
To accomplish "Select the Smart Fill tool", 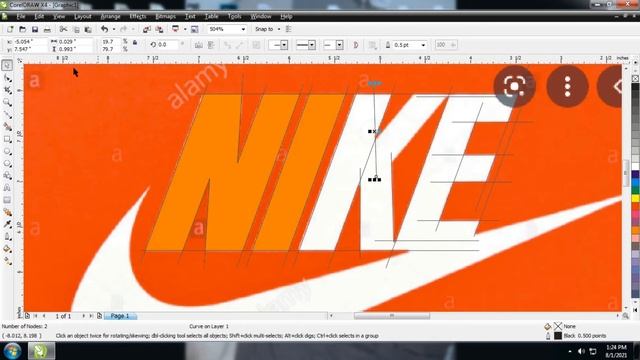I will (x=7, y=127).
